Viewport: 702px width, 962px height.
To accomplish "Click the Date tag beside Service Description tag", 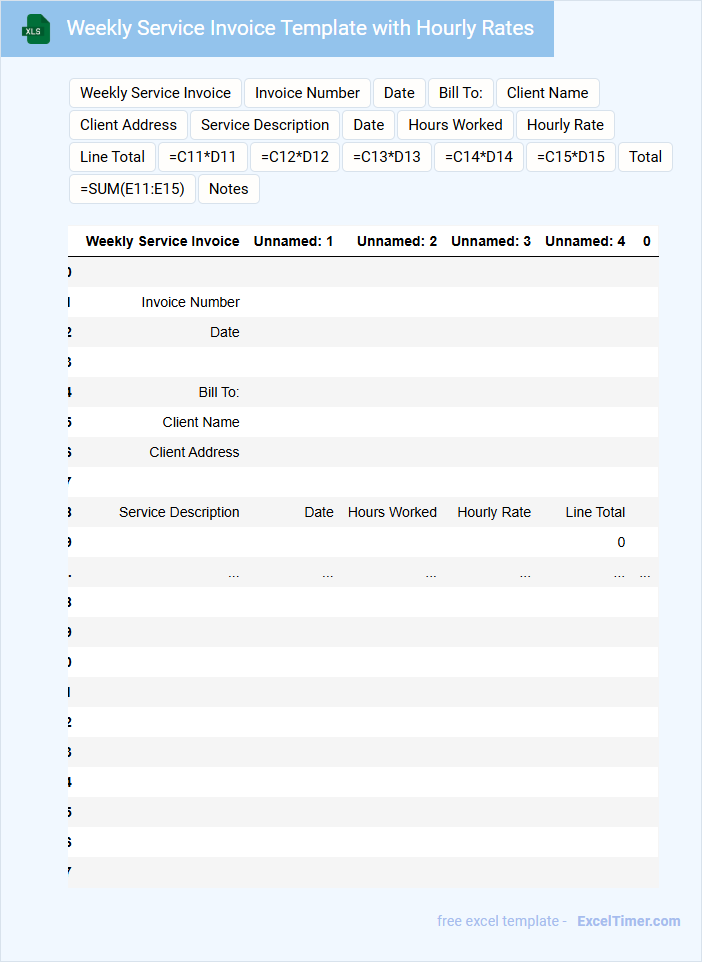I will tap(369, 125).
